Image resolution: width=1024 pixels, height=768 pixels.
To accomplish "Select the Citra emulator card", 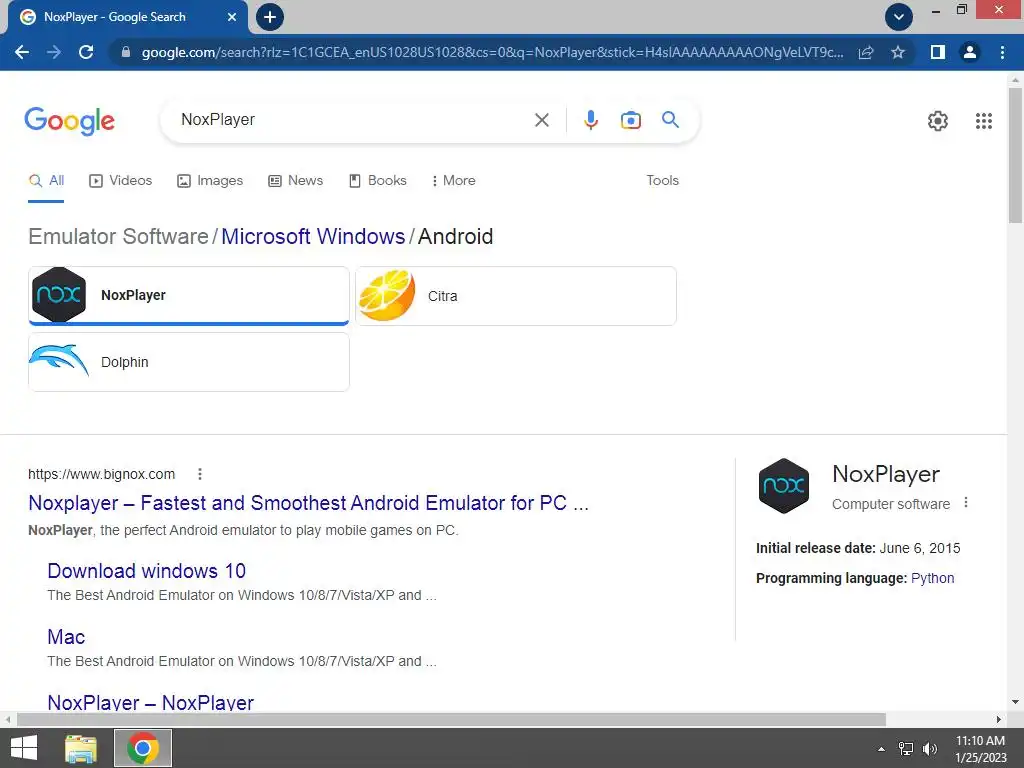I will [x=516, y=296].
